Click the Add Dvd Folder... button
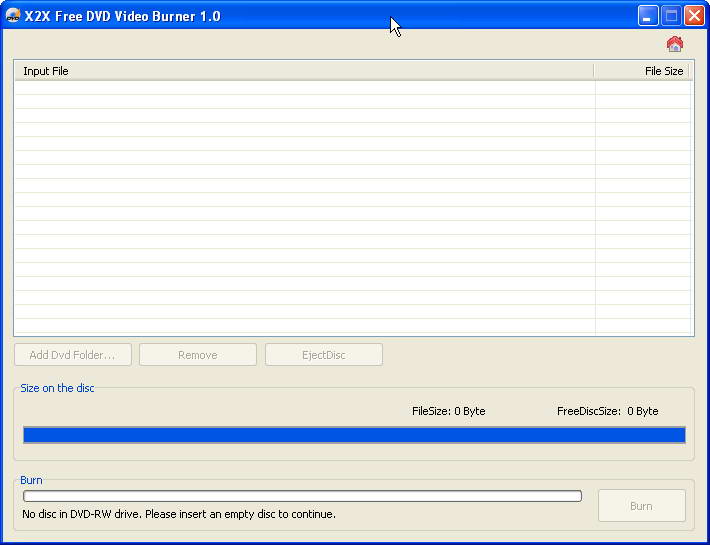Screen dimensions: 710x545 pyautogui.click(x=73, y=354)
